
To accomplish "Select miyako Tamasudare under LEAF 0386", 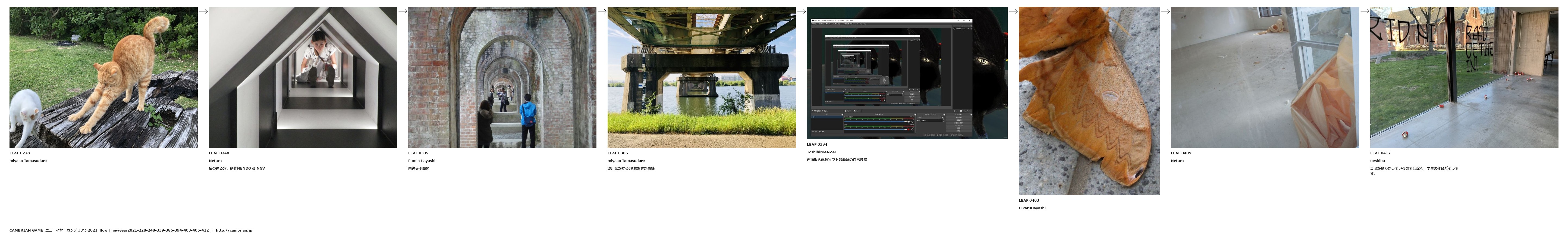I will pos(626,161).
